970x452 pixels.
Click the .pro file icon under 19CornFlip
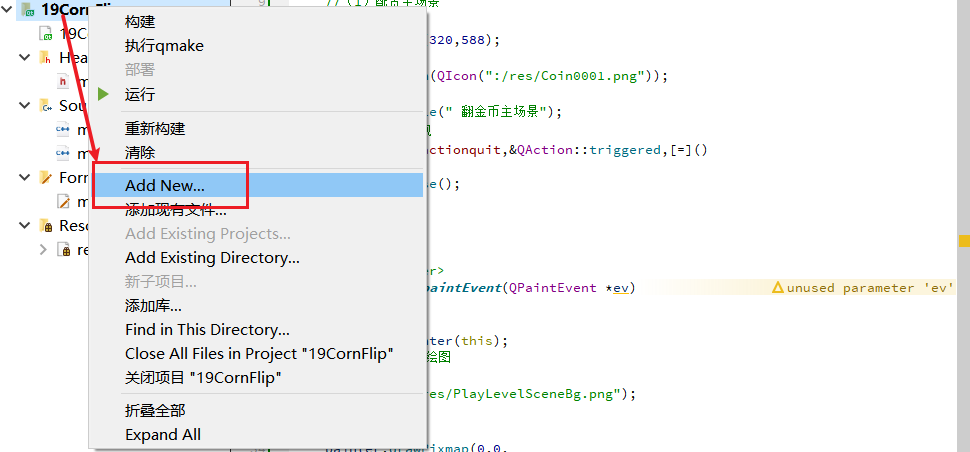pyautogui.click(x=45, y=33)
